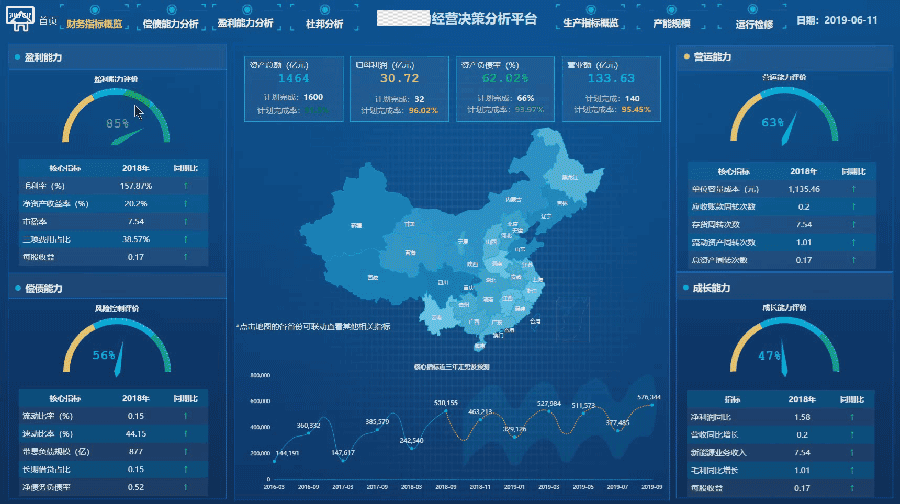The height and width of the screenshot is (504, 900).
Task: Click the up arrow beside 20.2%
Action: coord(185,204)
